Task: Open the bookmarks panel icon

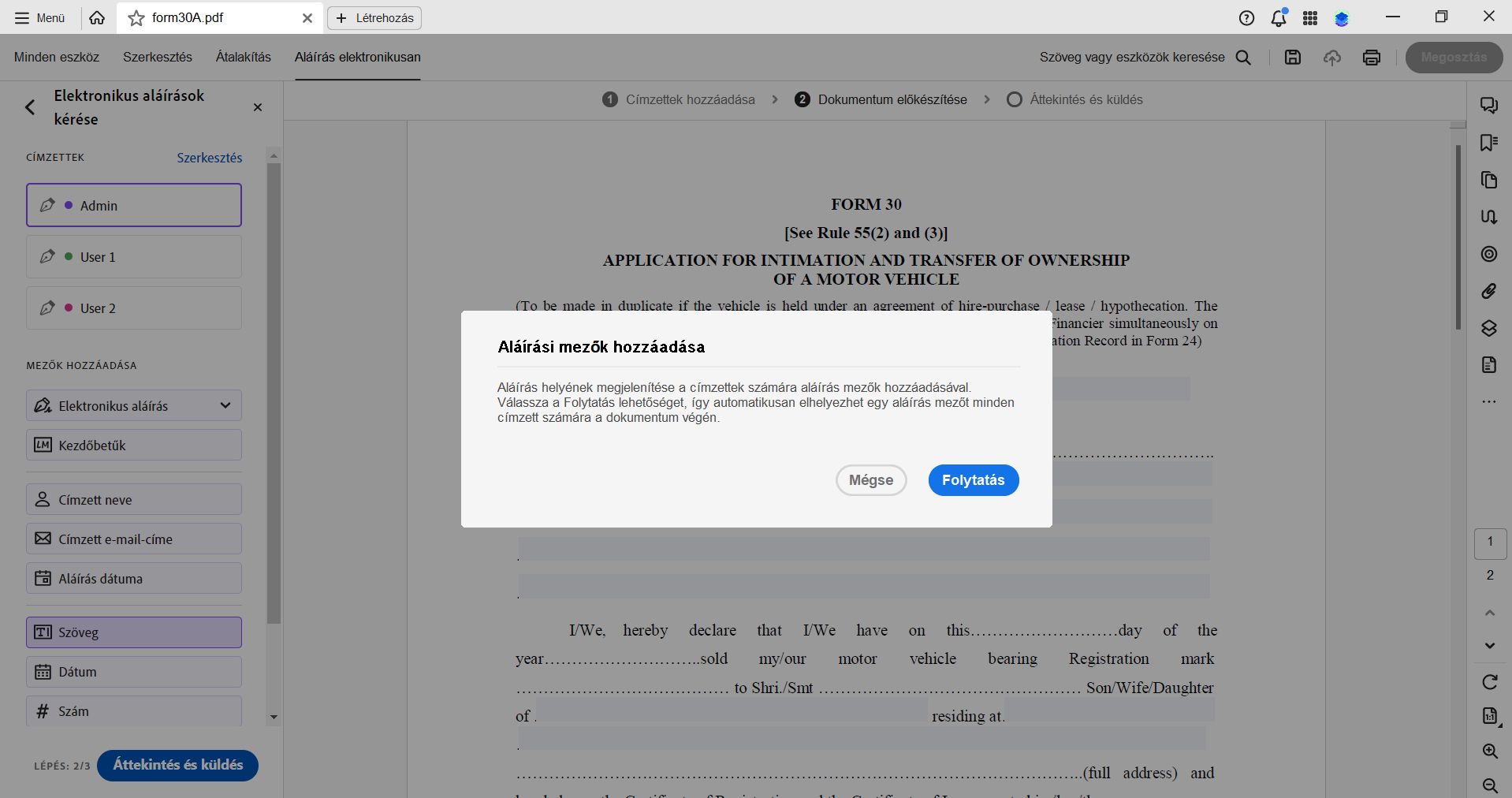Action: click(x=1489, y=143)
